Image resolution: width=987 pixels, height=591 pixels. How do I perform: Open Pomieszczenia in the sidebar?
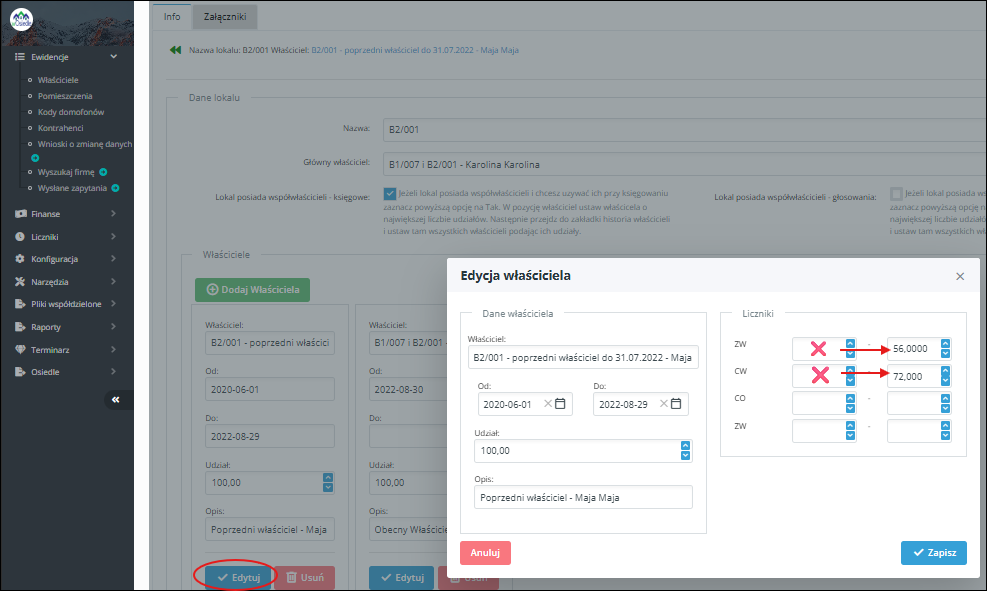[66, 95]
